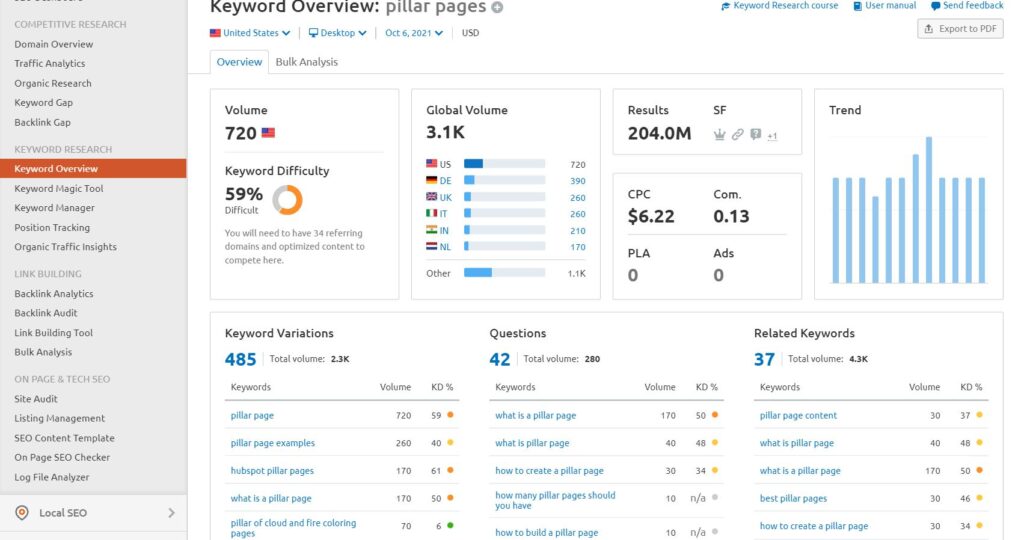
Task: Open Keyword Manager in sidebar
Action: [54, 208]
